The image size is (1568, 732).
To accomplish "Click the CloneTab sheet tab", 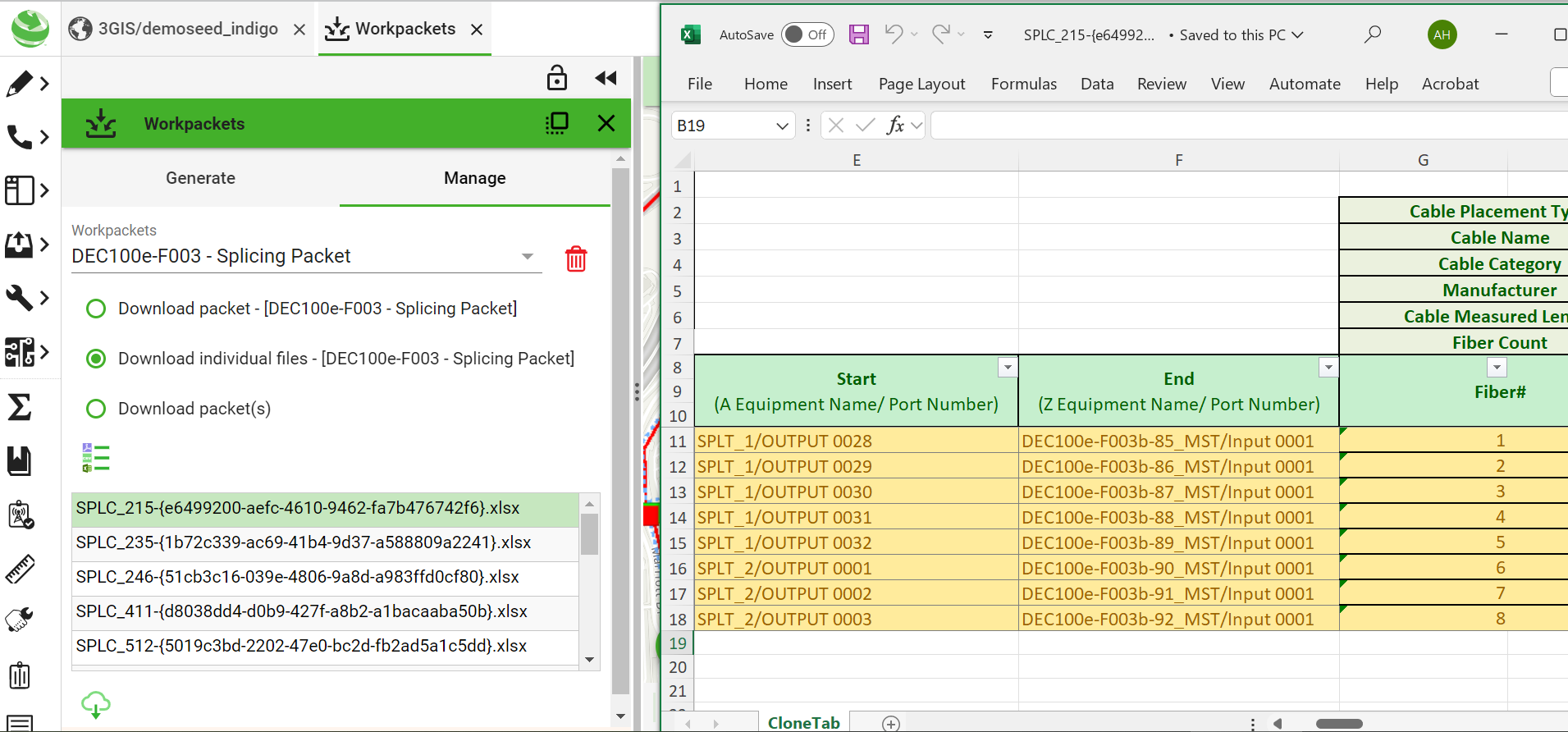I will [x=803, y=722].
